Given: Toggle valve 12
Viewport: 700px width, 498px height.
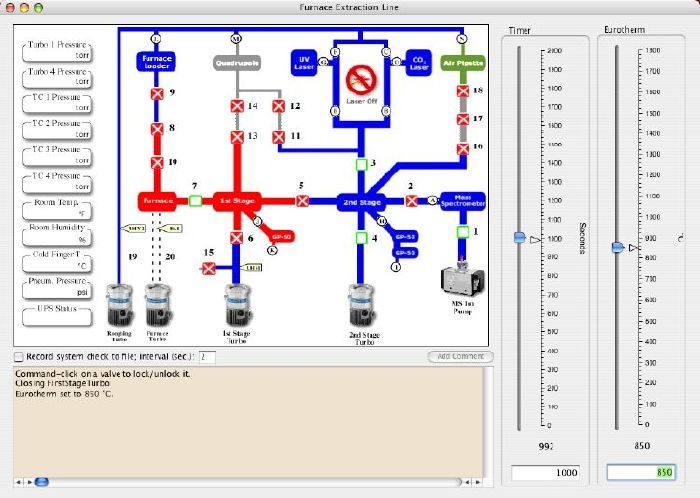Looking at the screenshot, I should coord(279,106).
